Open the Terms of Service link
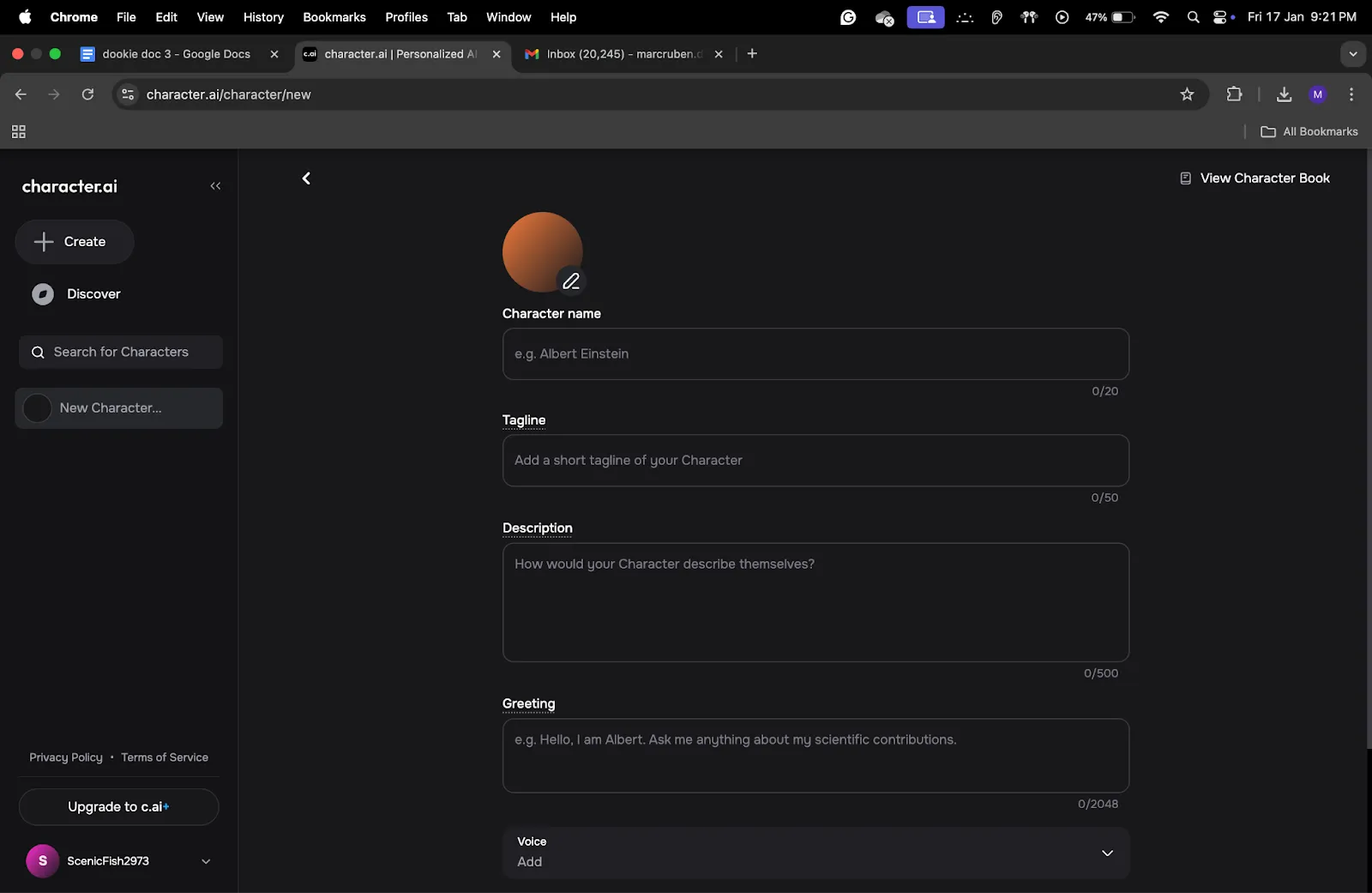 coord(165,757)
